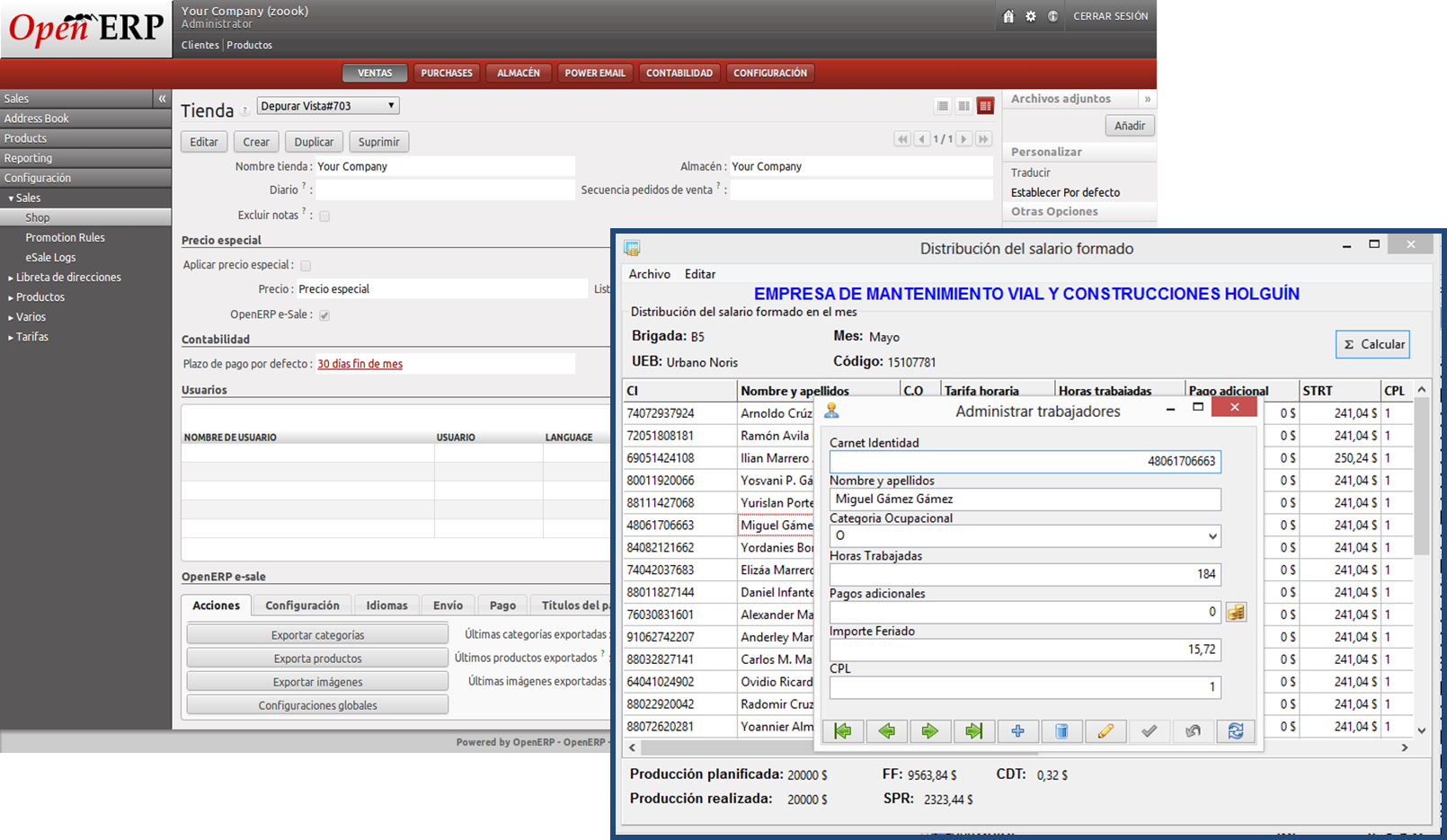The image size is (1447, 840).
Task: Go to OpenERP home icon
Action: click(x=1008, y=16)
